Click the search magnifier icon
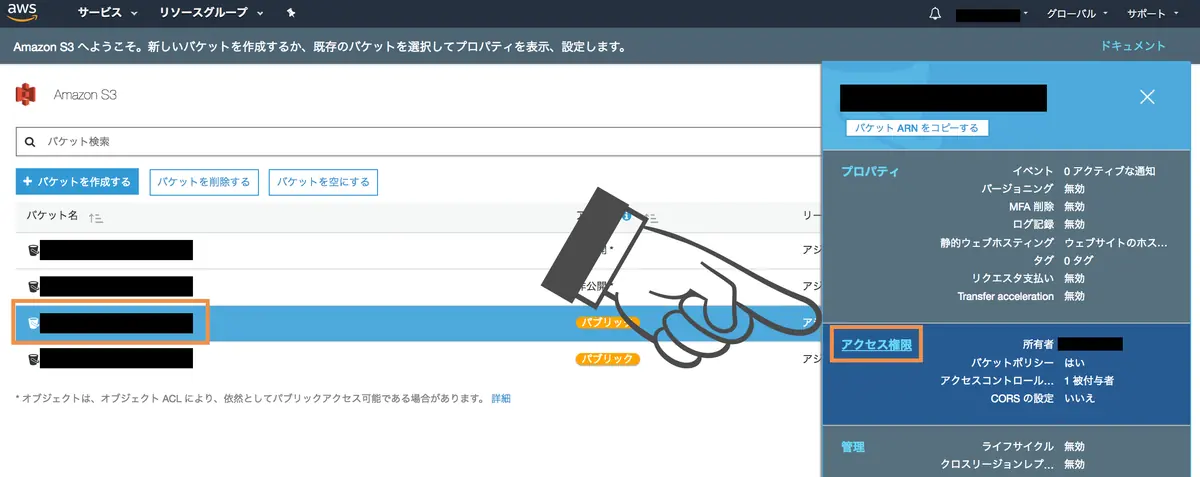This screenshot has width=1200, height=477. click(x=30, y=142)
